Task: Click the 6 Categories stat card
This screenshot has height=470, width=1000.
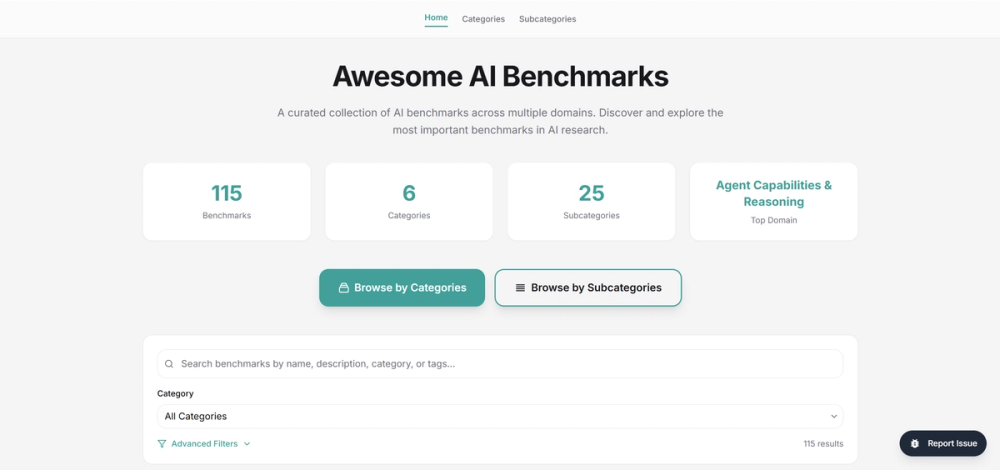Action: [409, 202]
